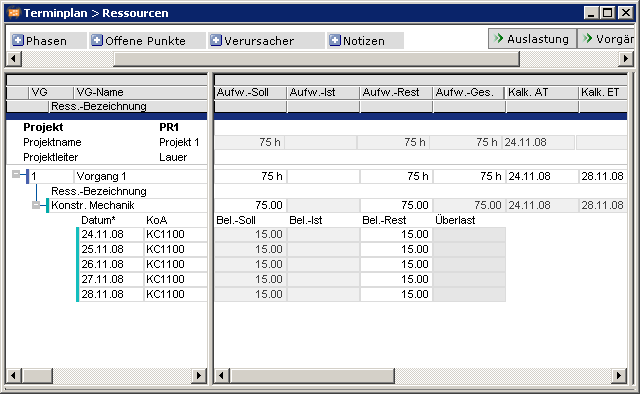Click right pane scrollbar right arrow
Viewport: 640px width, 394px height.
[x=619, y=375]
